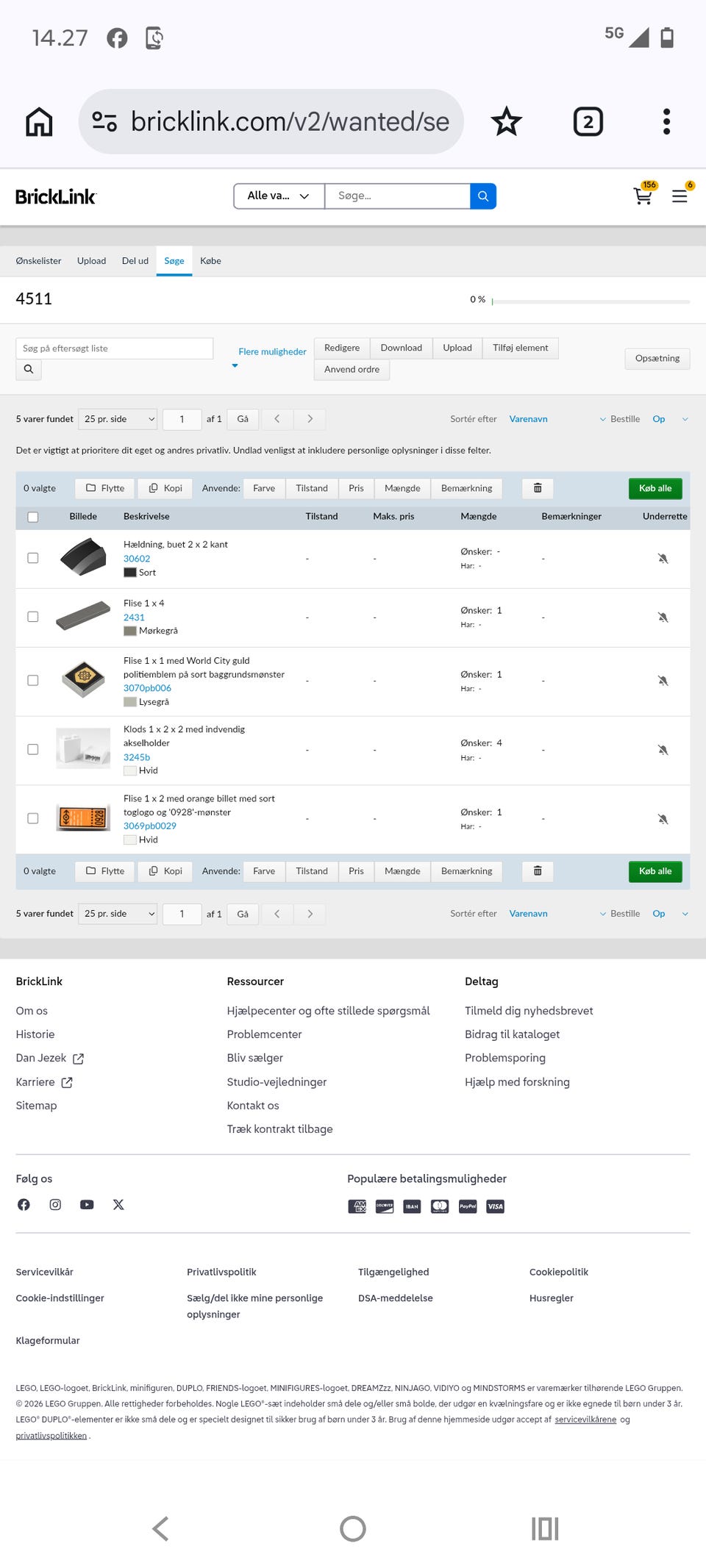Open BrickLink Instagram page in footer

coord(55,1204)
